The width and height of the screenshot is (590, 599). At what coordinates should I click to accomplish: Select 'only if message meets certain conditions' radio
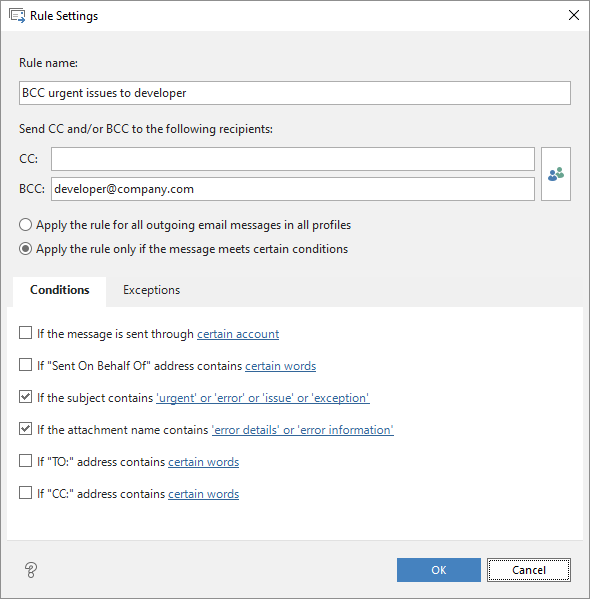[x=26, y=249]
